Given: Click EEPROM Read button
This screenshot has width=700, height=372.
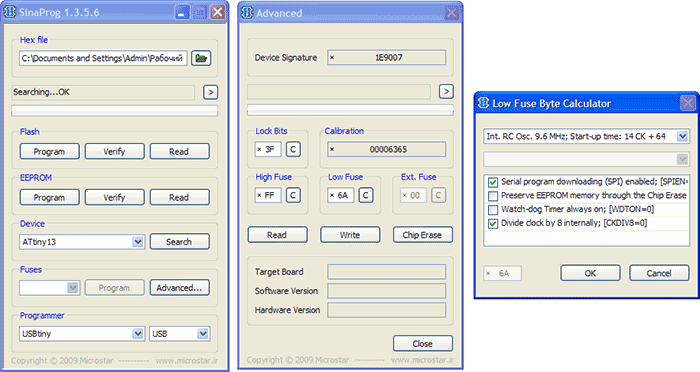Looking at the screenshot, I should tap(179, 197).
